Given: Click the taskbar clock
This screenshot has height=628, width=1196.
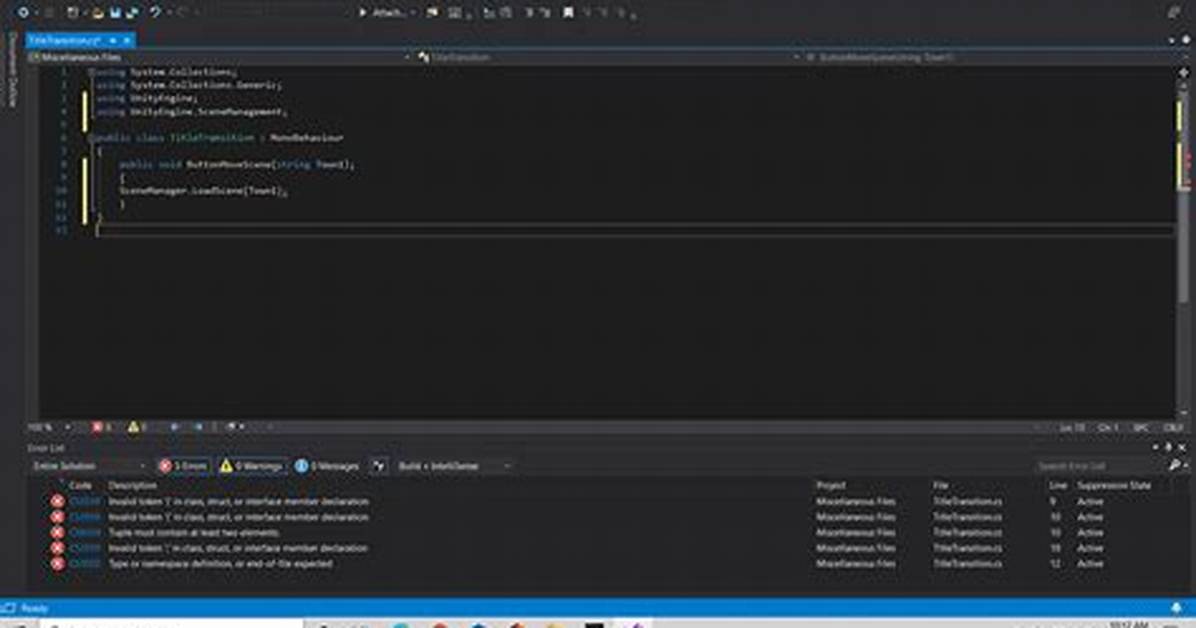Looking at the screenshot, I should pyautogui.click(x=1128, y=625).
